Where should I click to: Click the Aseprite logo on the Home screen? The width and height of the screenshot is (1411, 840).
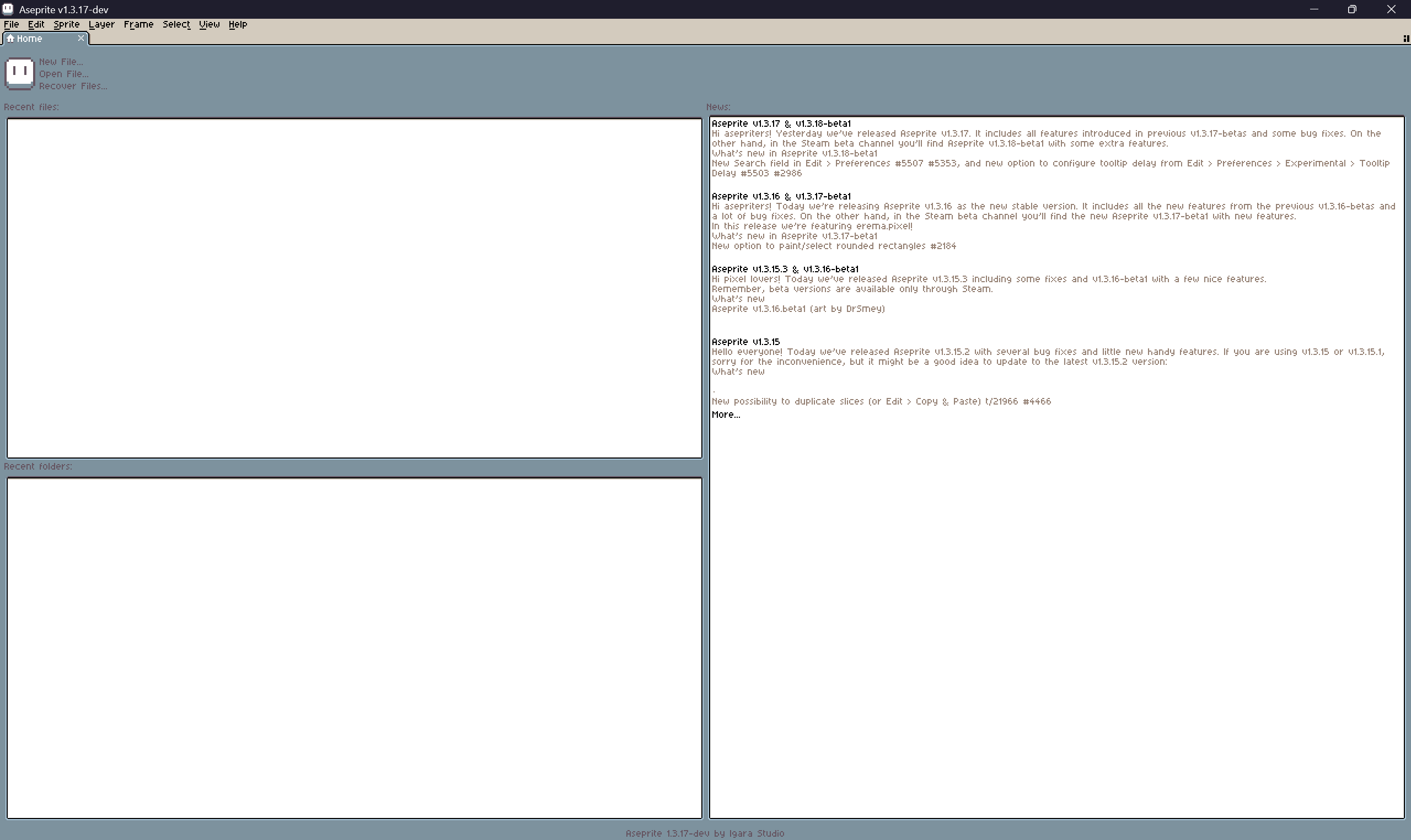coord(20,74)
